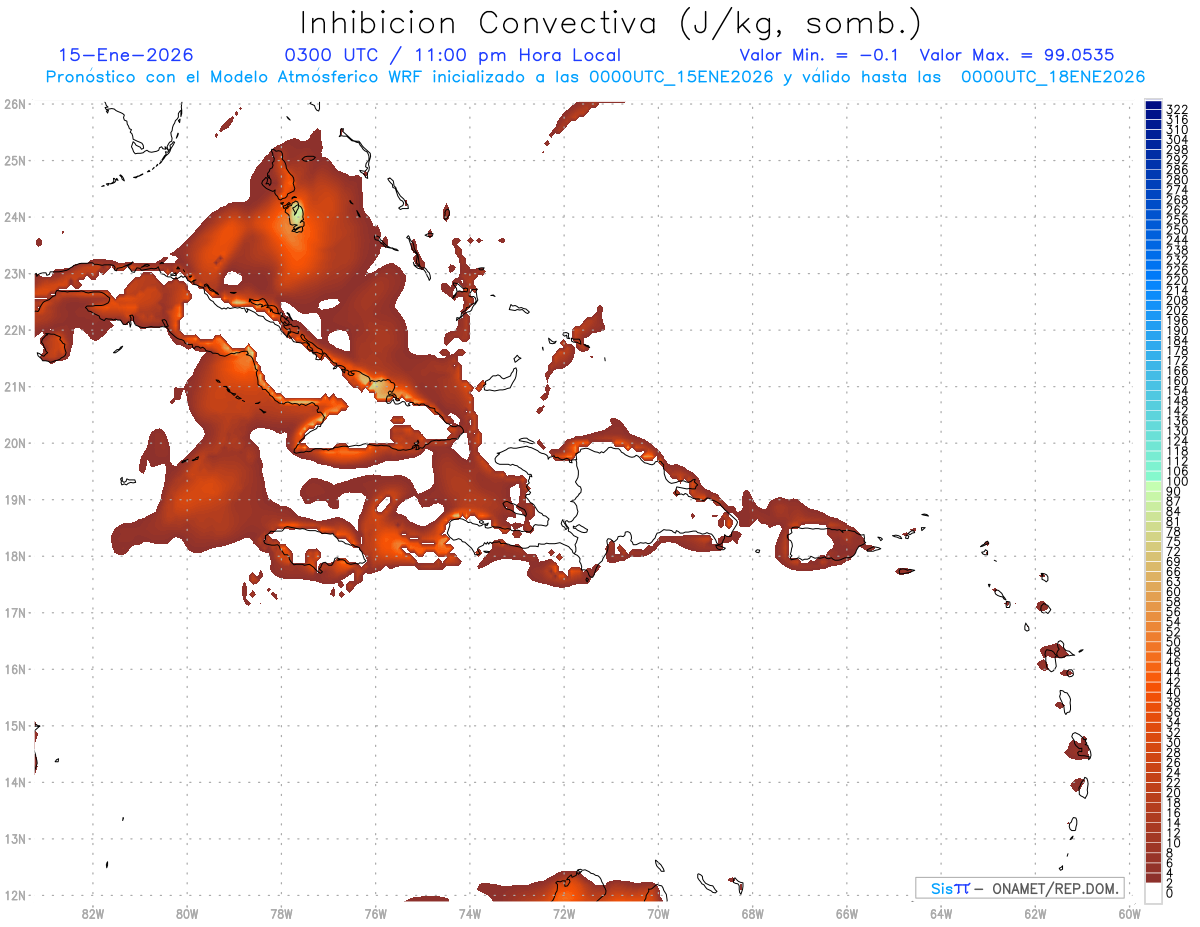Click the 21N latitude label
This screenshot has height=927, width=1200.
click(14, 386)
